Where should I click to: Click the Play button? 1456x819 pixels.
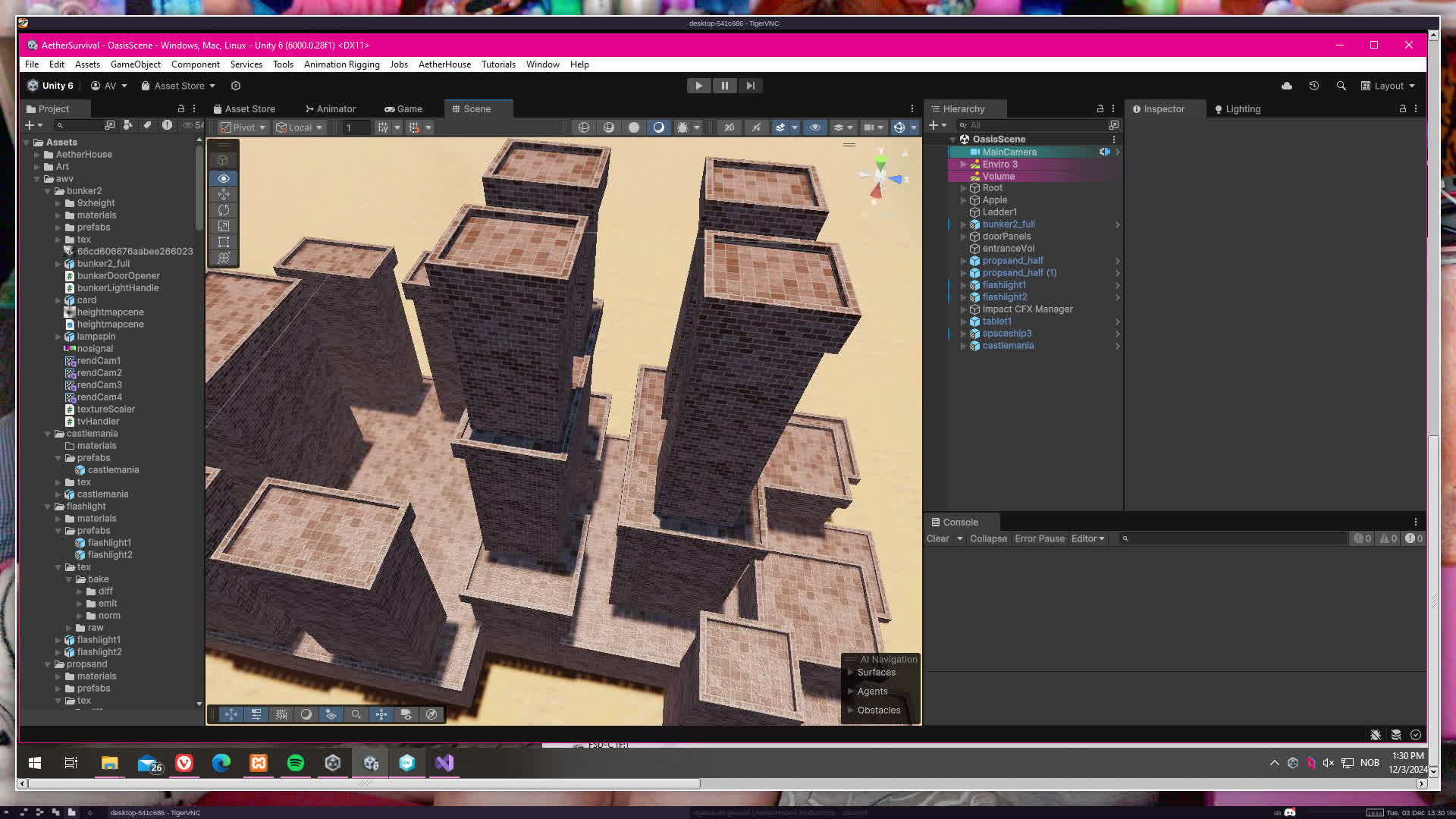[698, 86]
